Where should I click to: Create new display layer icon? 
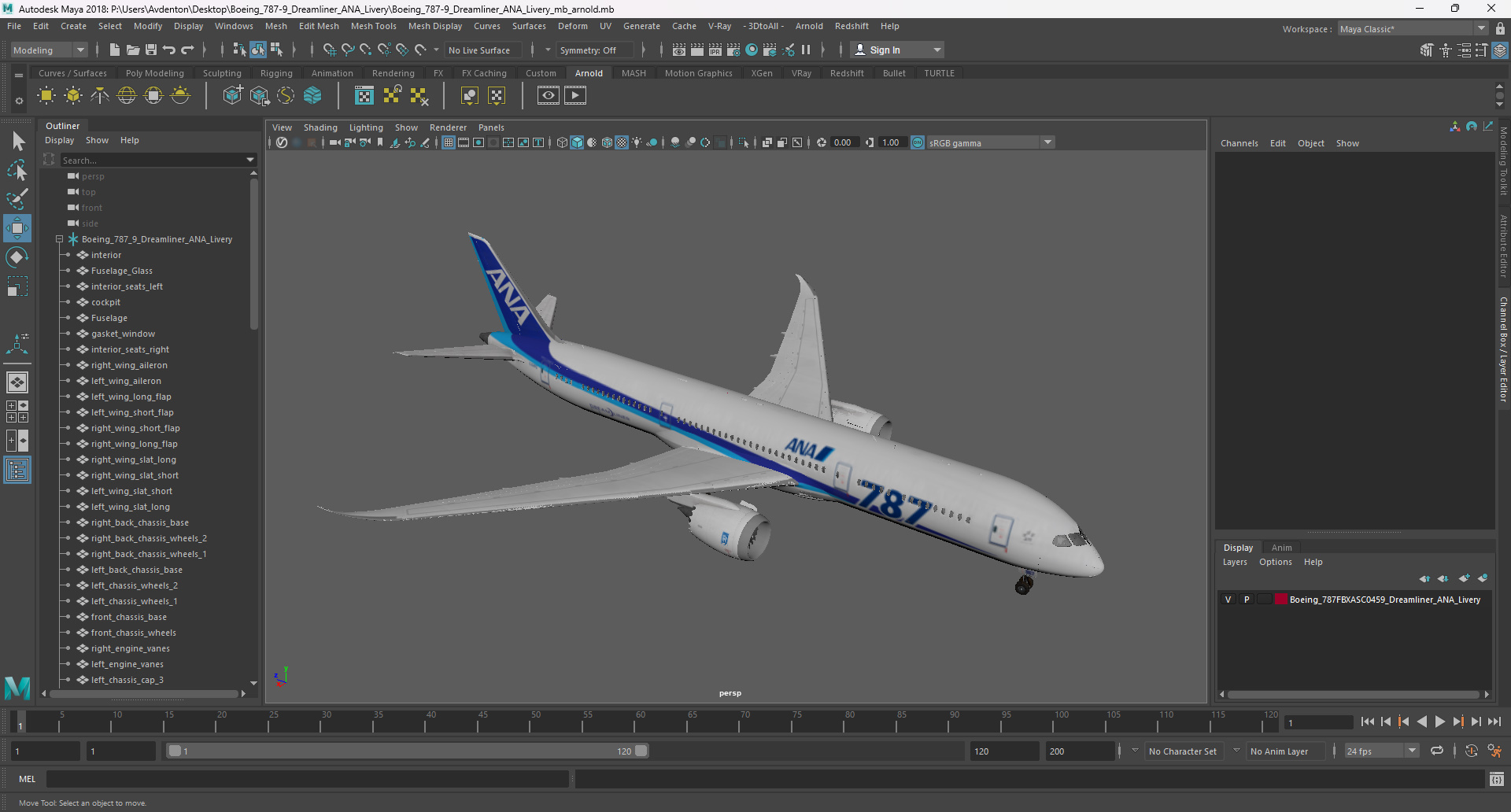(x=1464, y=578)
